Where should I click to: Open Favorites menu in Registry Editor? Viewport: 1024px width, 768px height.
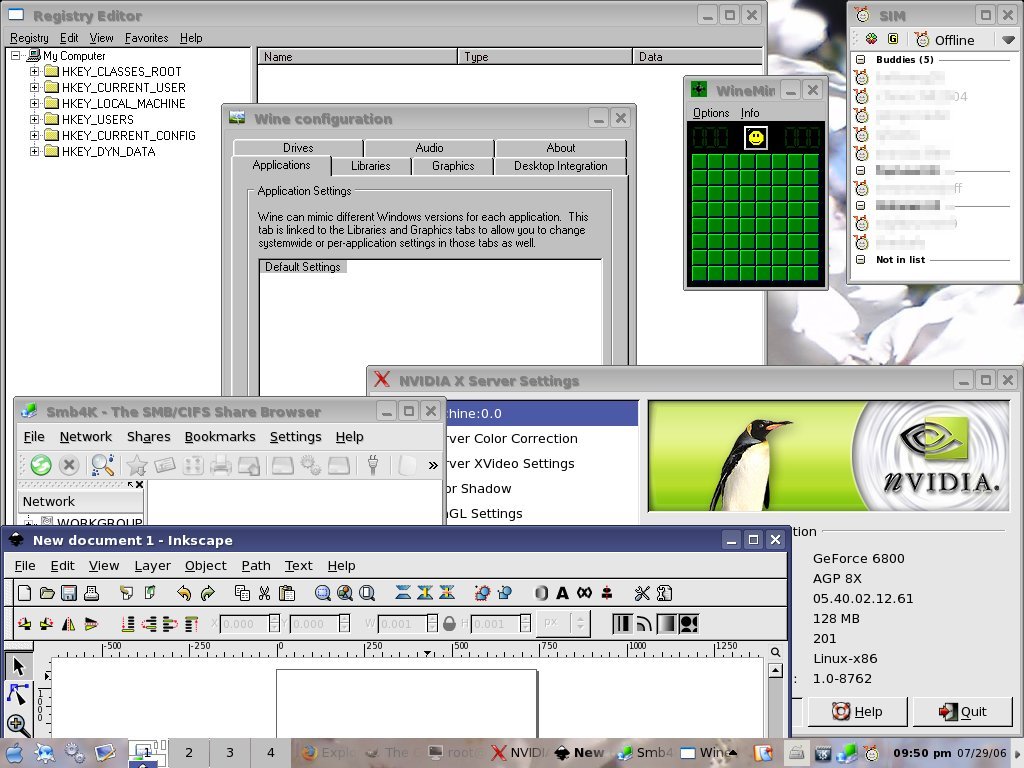[x=146, y=38]
